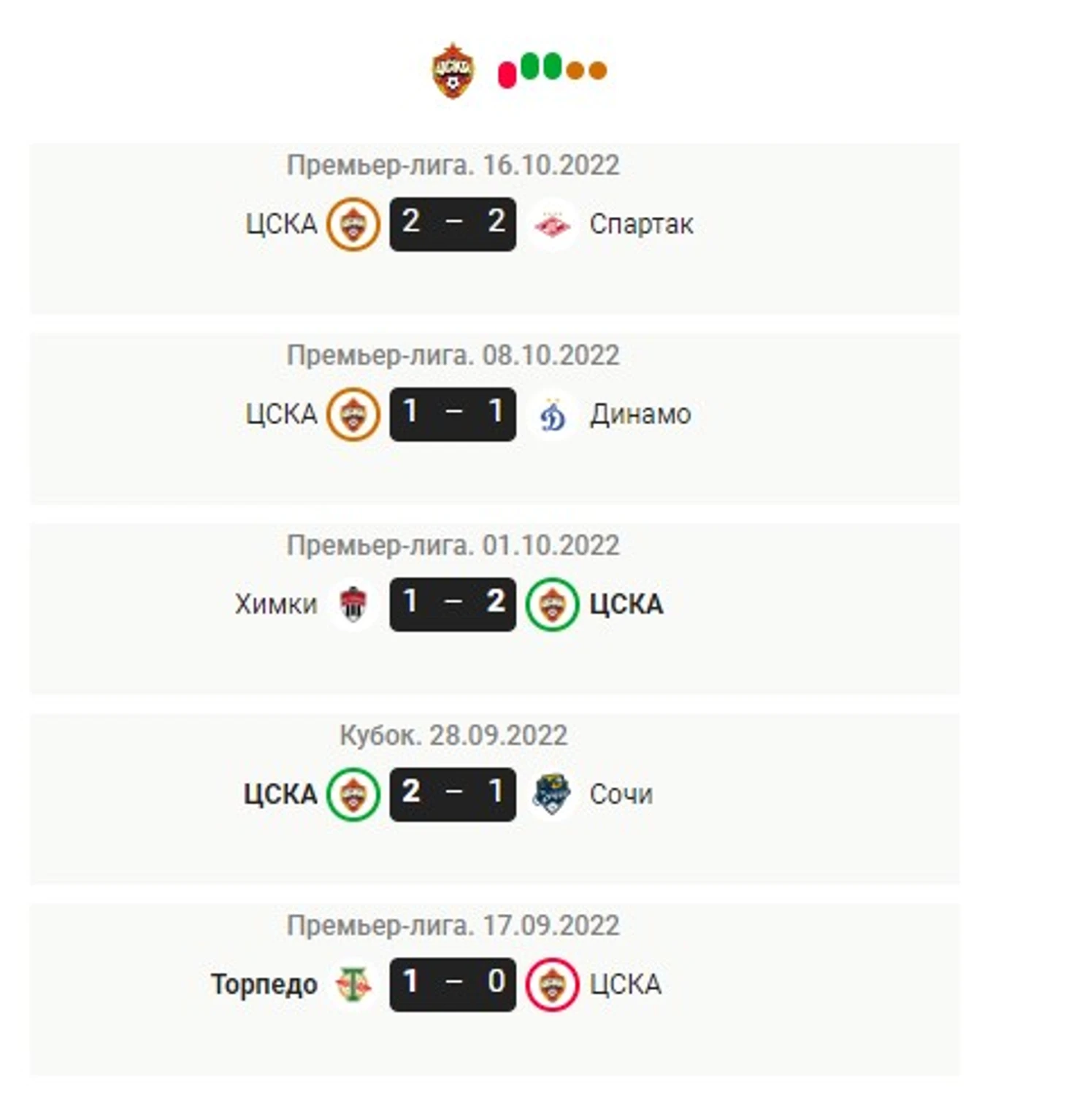Click the Sochi team logo
The image size is (1066, 1120).
[552, 794]
